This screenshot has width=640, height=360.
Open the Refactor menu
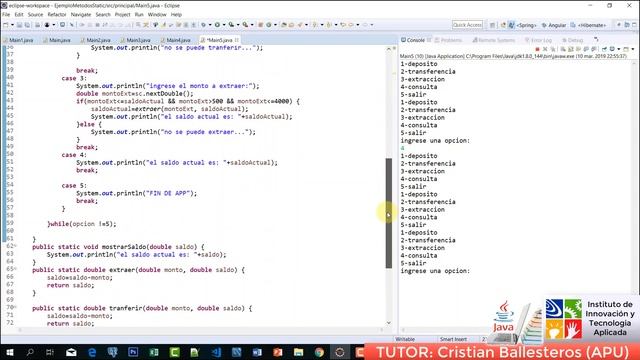click(57, 14)
